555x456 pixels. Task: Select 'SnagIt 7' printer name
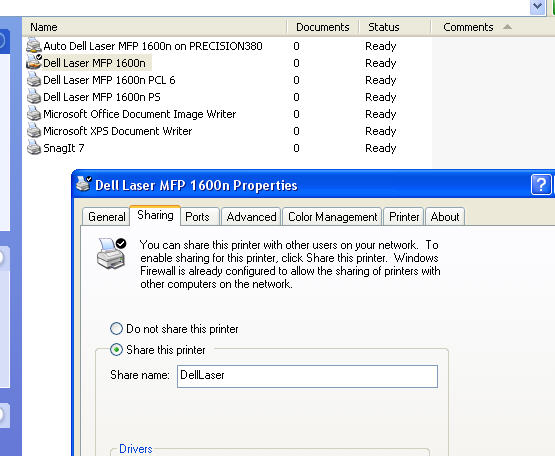click(x=64, y=148)
